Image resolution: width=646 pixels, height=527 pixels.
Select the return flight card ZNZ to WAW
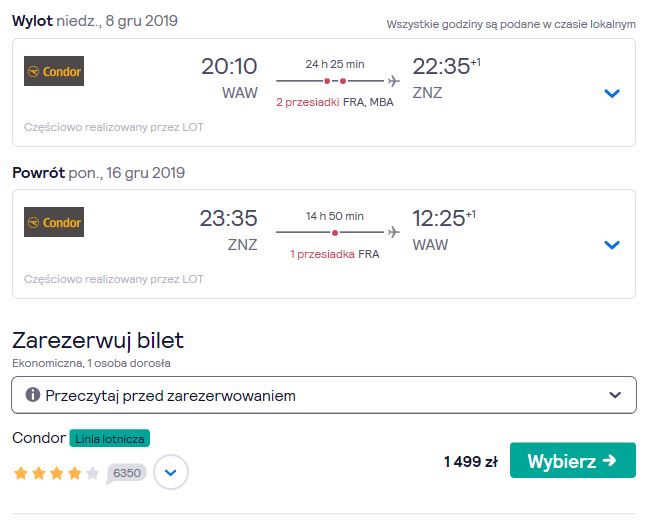click(324, 244)
